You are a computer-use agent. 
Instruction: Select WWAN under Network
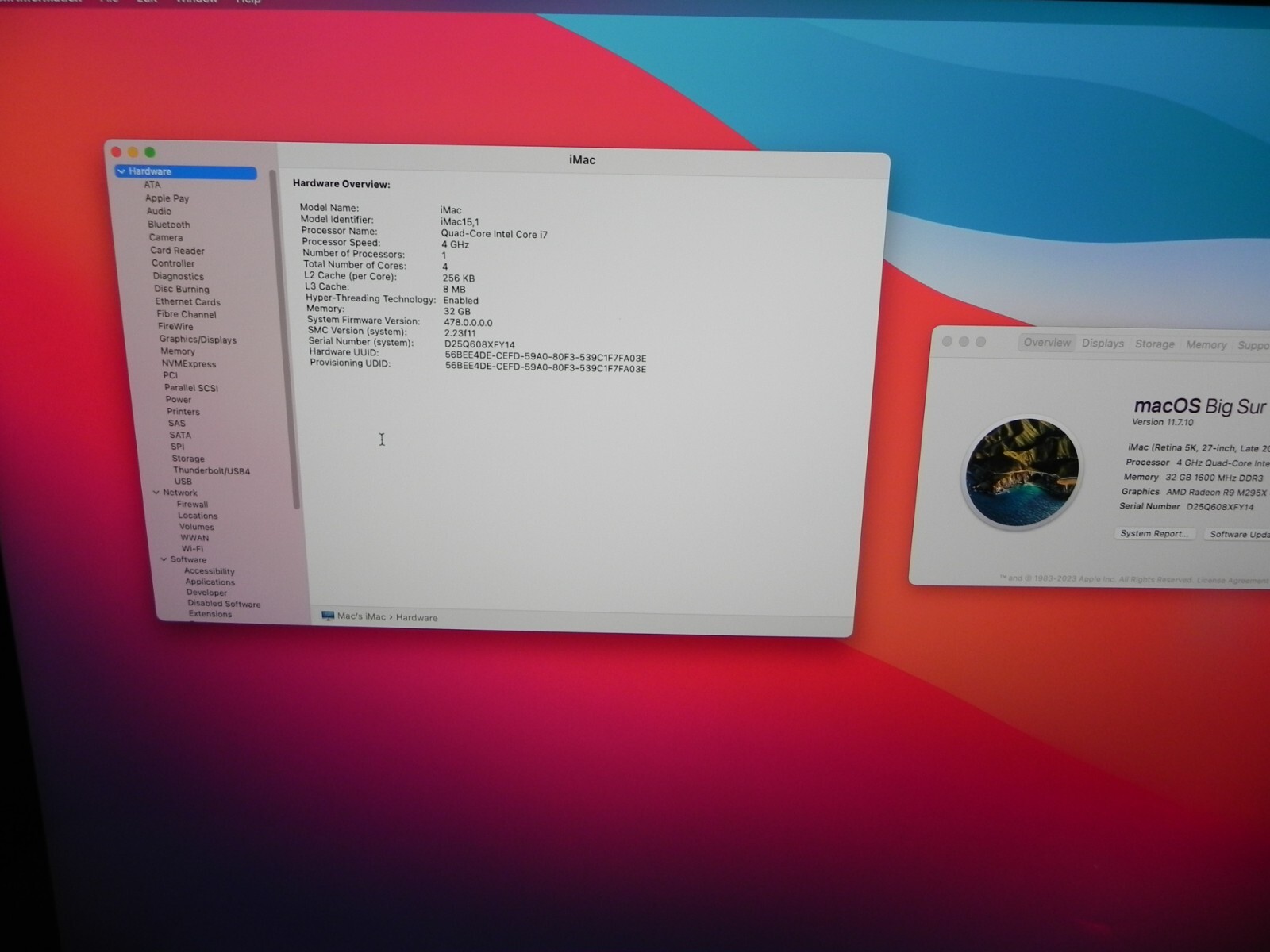click(194, 538)
